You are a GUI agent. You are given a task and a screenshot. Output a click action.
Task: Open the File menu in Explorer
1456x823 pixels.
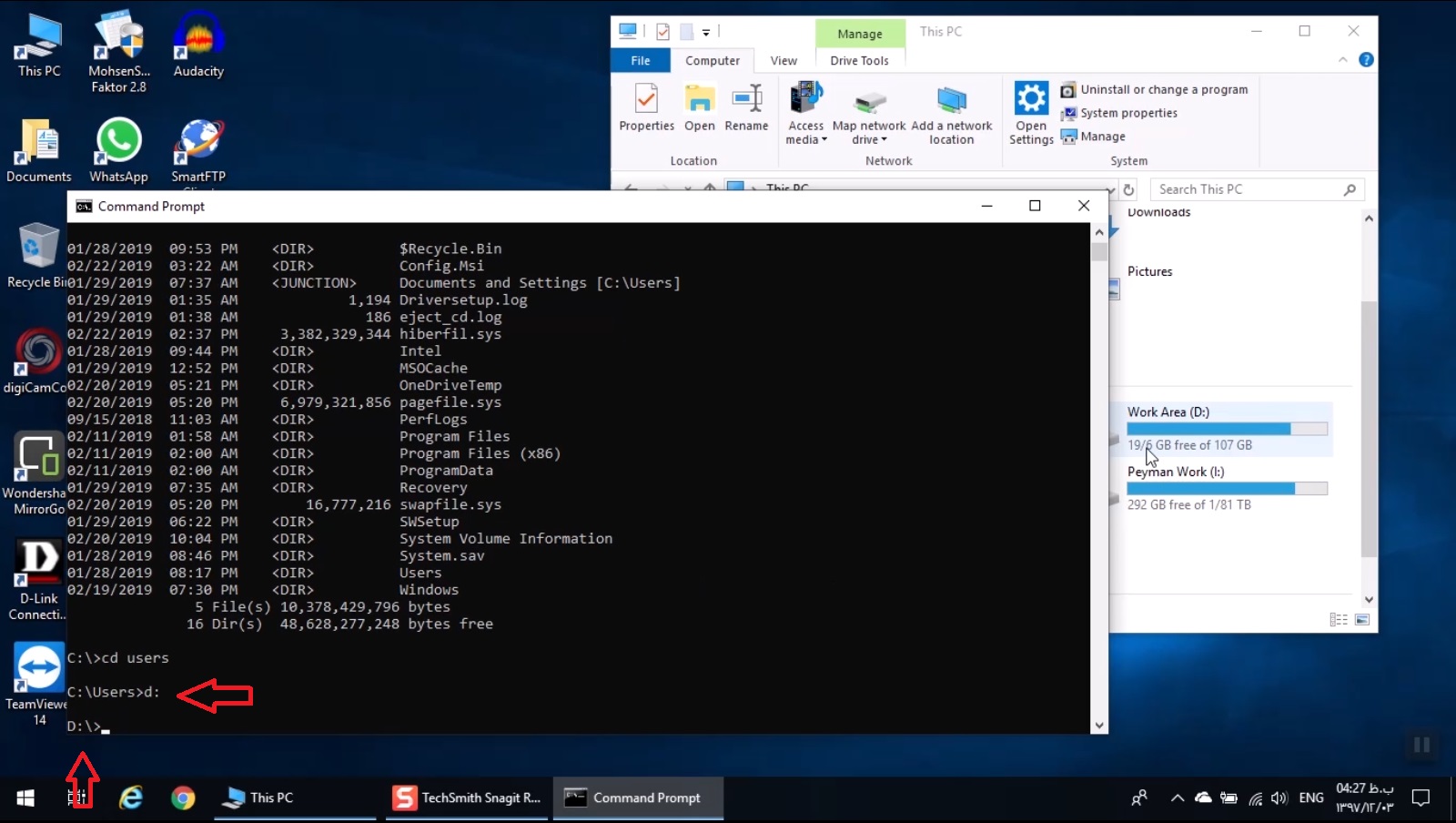click(x=641, y=60)
